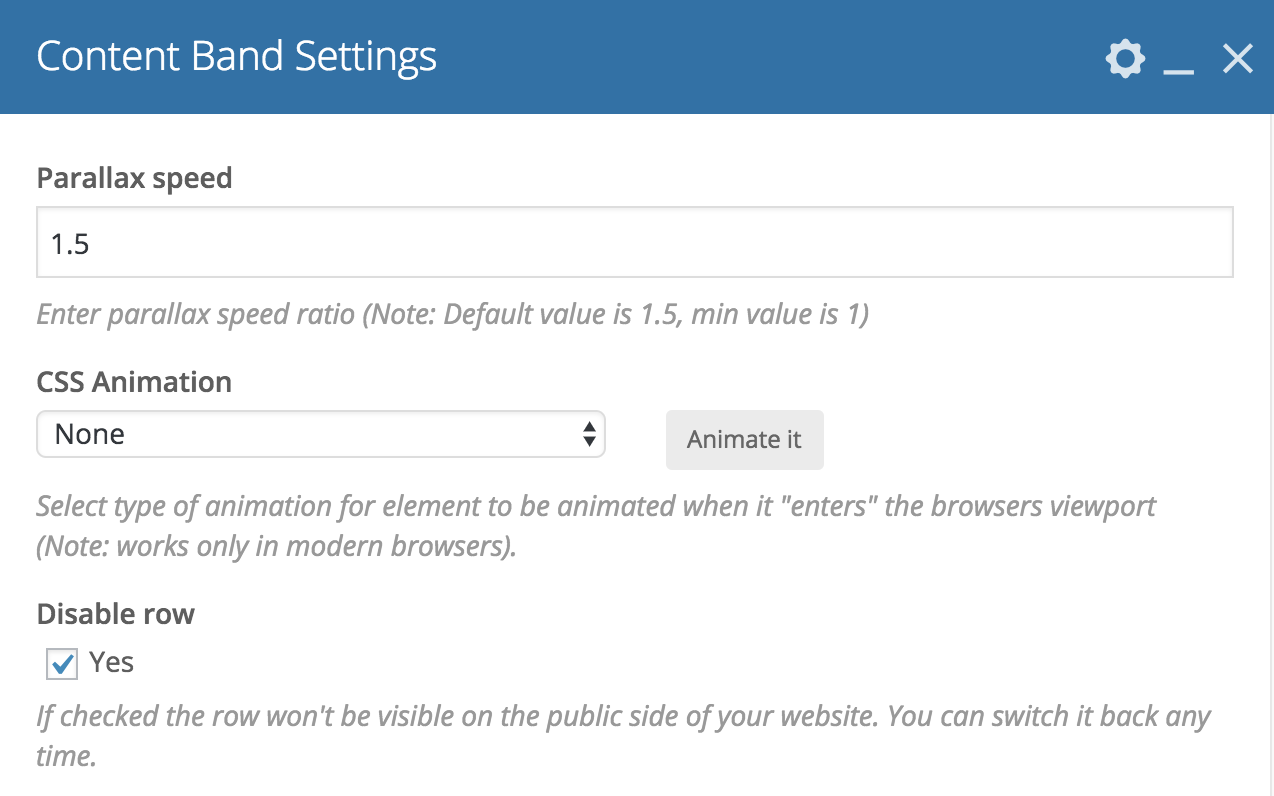Click the CSS Animation field label
The image size is (1274, 796).
tap(134, 382)
